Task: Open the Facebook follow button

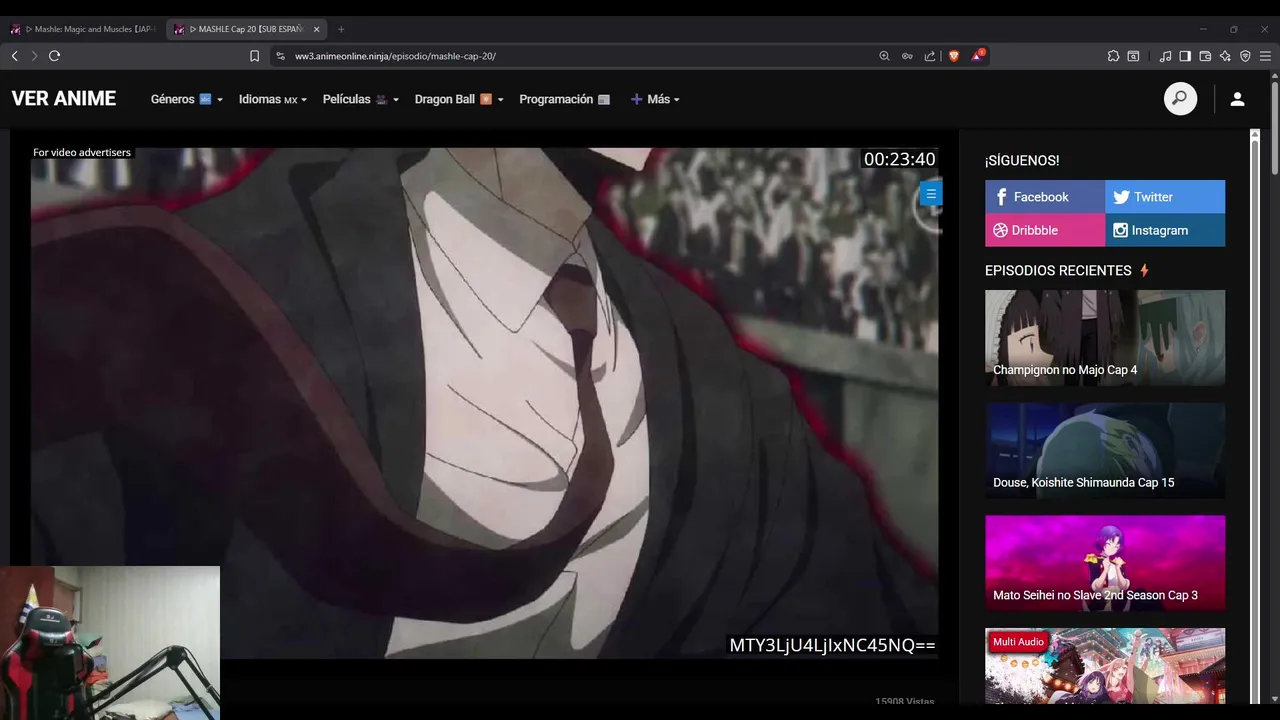Action: click(x=1045, y=197)
